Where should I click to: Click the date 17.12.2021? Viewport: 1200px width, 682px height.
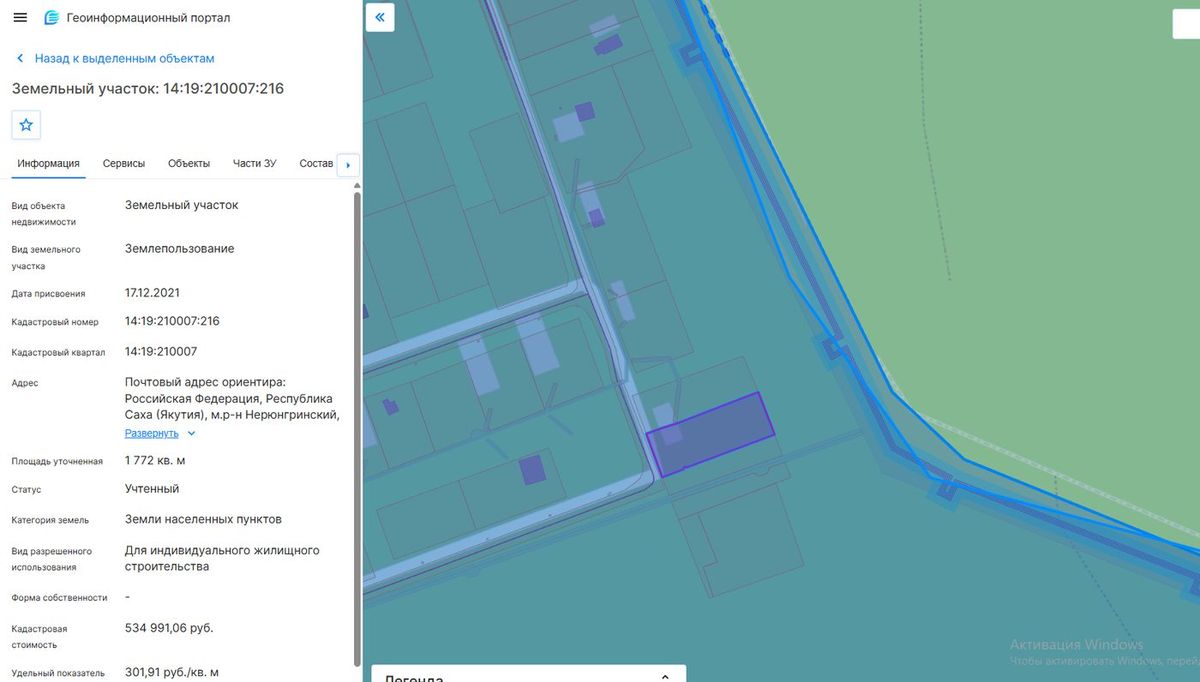click(152, 293)
